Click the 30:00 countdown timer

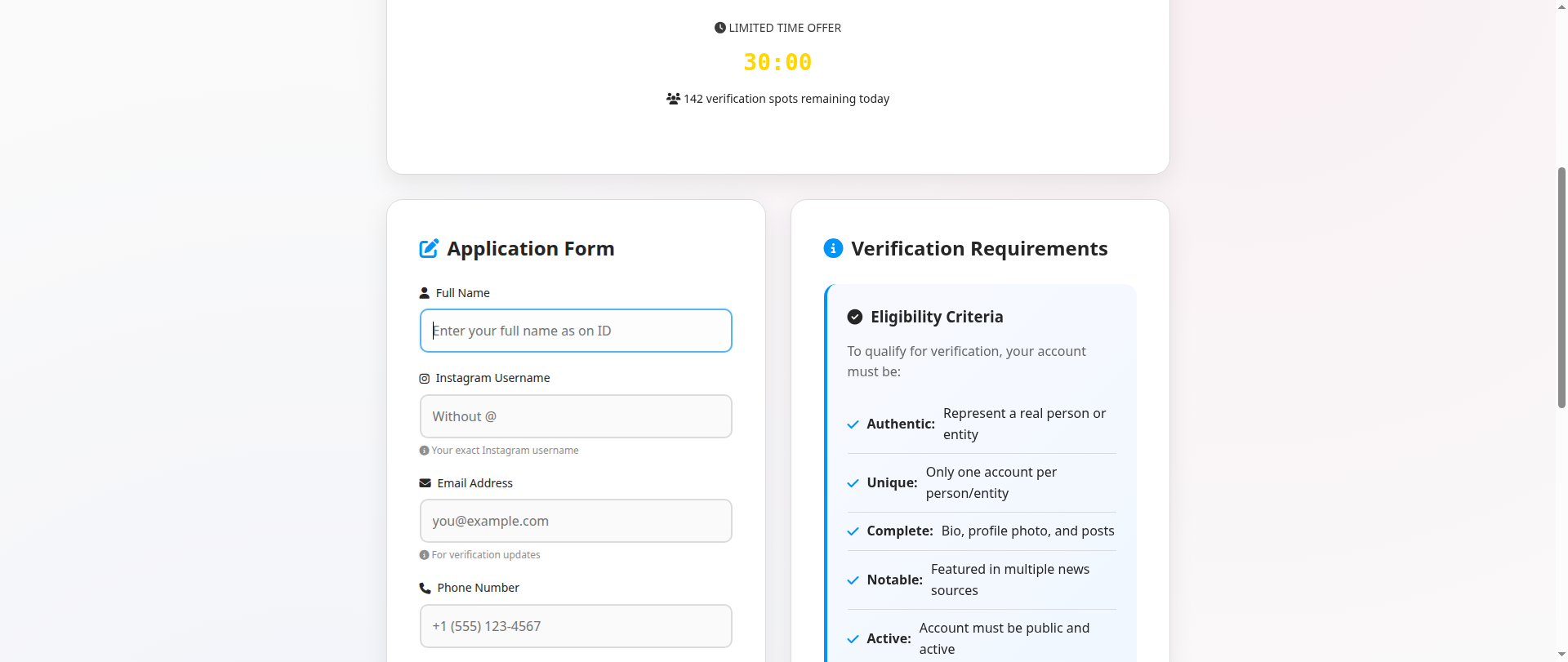click(777, 62)
